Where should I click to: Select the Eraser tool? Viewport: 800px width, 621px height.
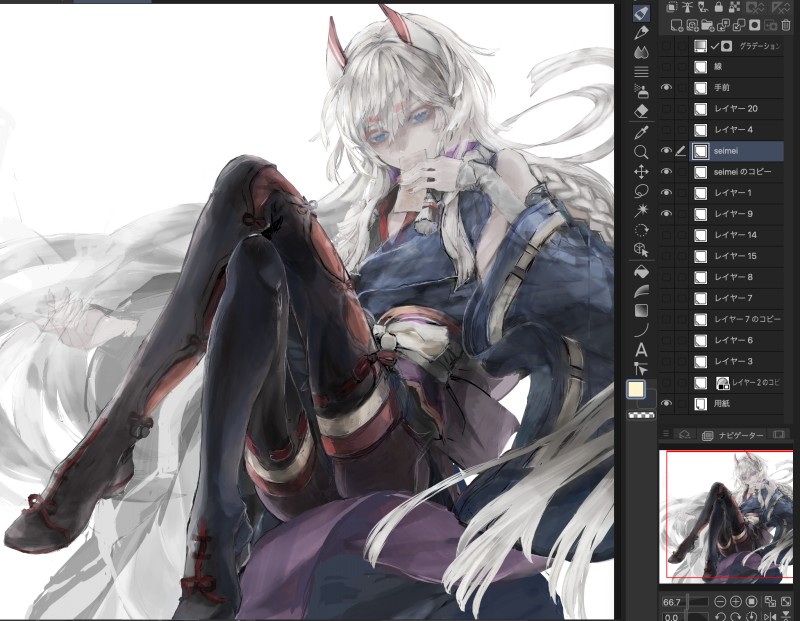point(641,110)
